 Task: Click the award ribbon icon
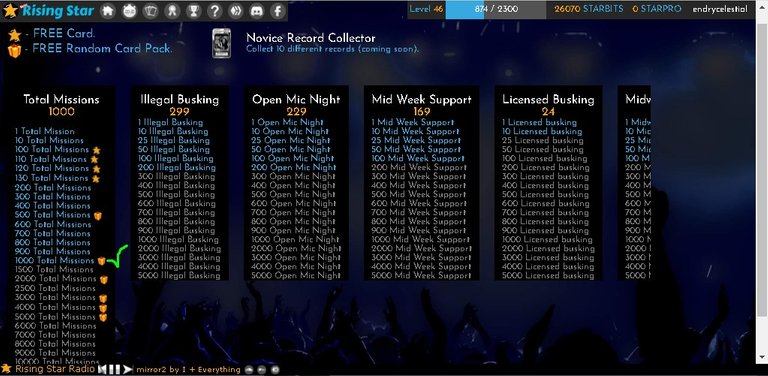(172, 10)
